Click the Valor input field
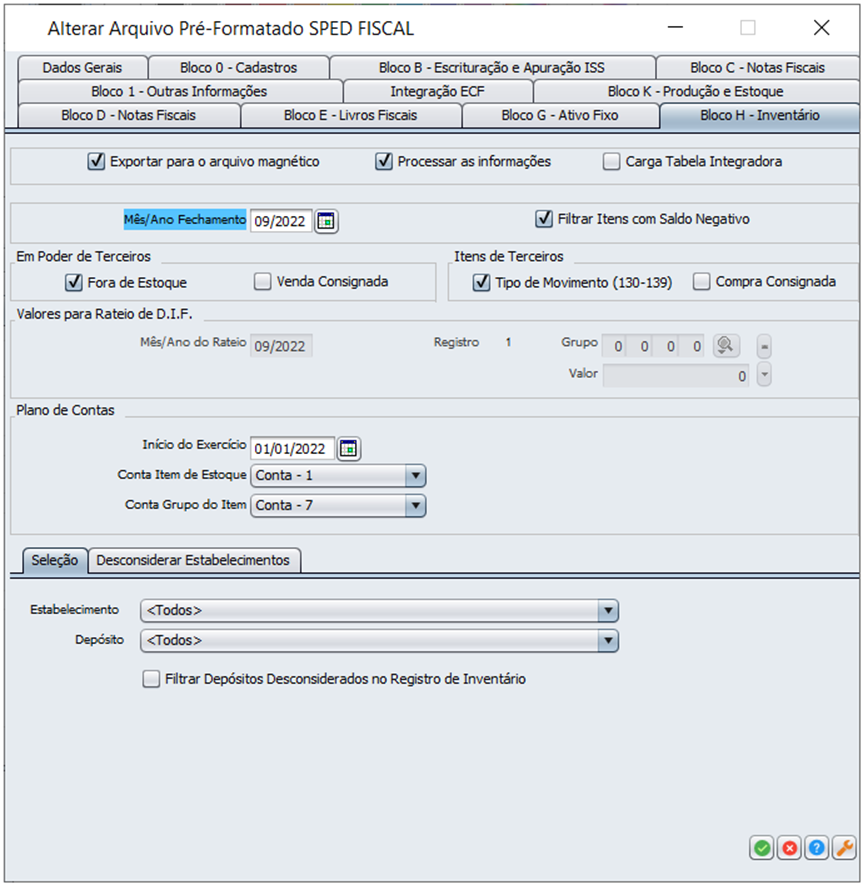 676,375
